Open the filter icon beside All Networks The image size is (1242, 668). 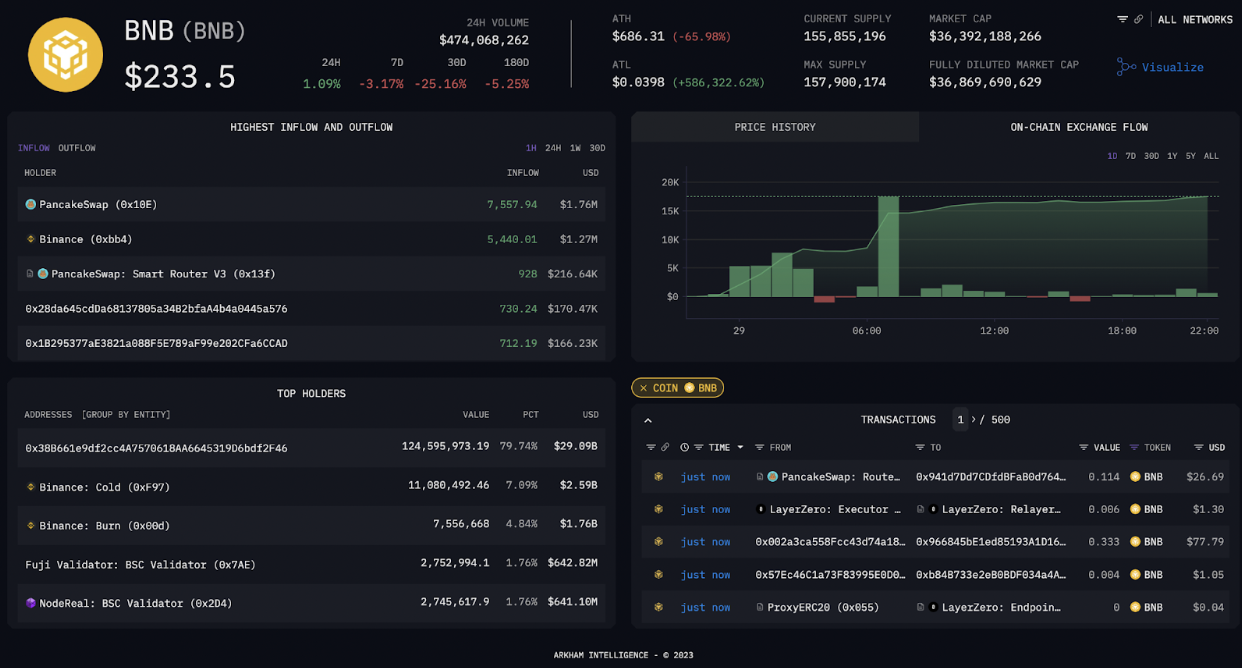pos(1122,19)
